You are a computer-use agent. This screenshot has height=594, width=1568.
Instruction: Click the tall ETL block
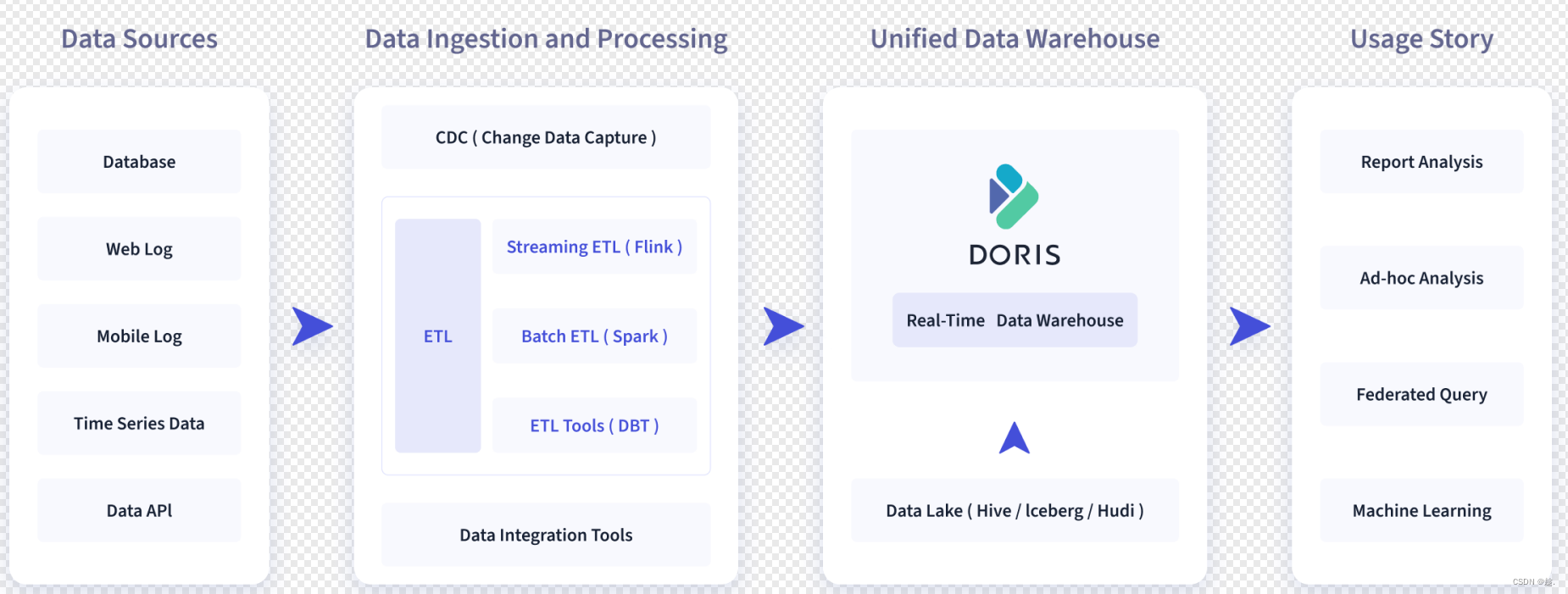coord(438,336)
